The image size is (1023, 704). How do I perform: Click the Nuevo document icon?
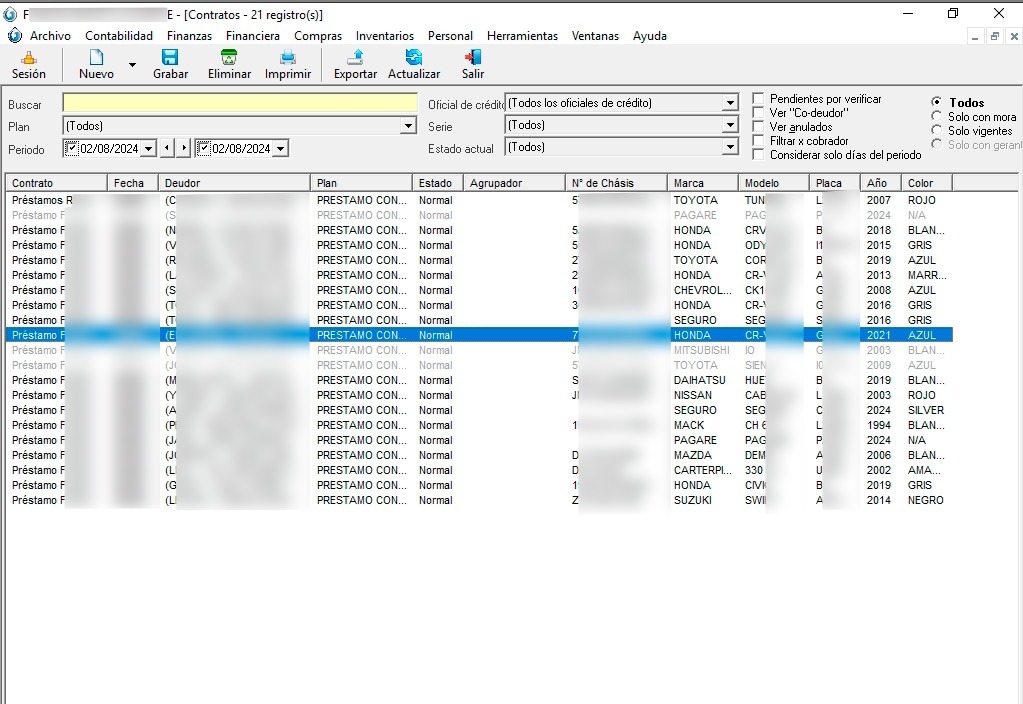pos(96,58)
